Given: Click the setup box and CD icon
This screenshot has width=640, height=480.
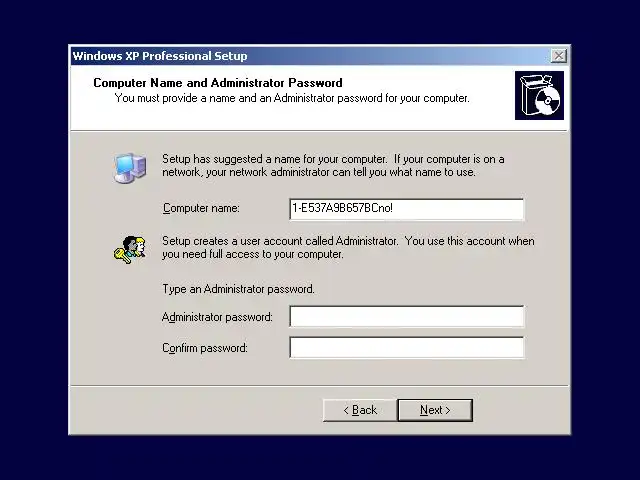Looking at the screenshot, I should coord(539,96).
